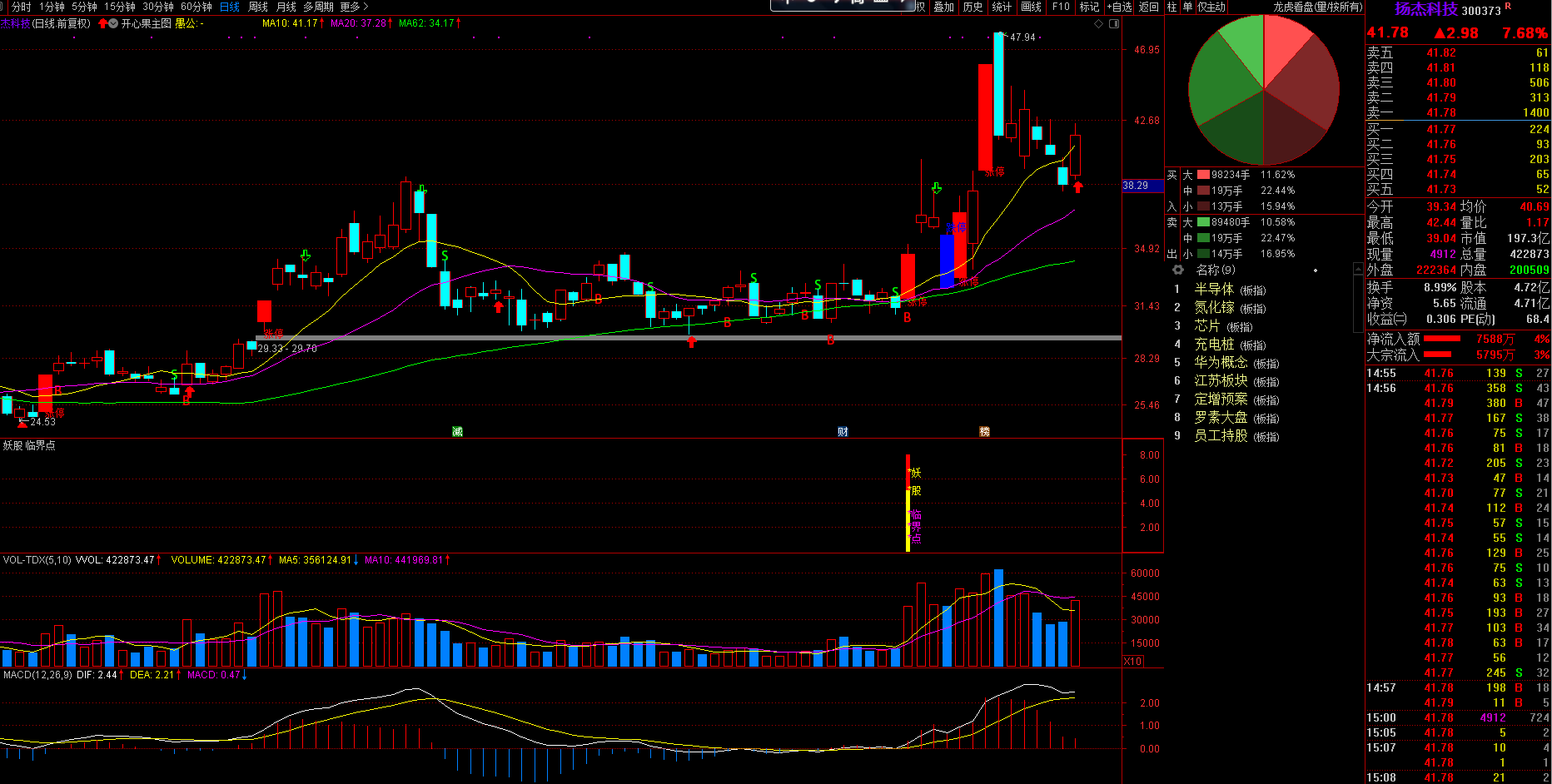Expand the 更多 periods menu

point(353,7)
